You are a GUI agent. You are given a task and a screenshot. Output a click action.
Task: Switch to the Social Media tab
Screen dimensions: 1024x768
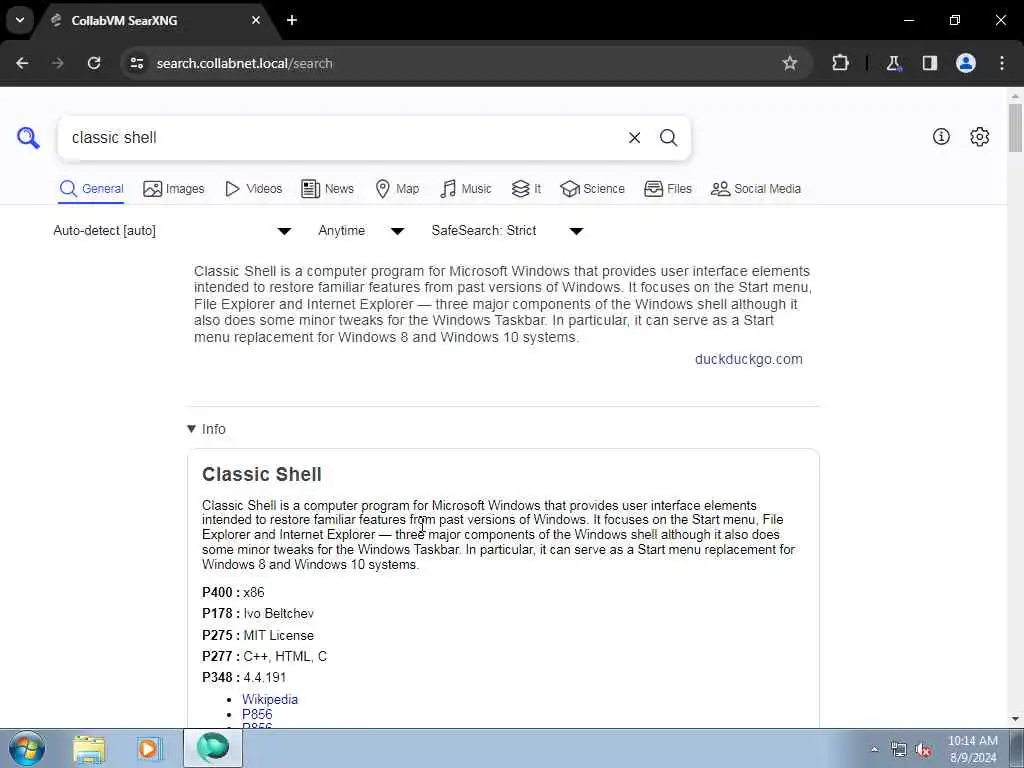[x=756, y=189]
